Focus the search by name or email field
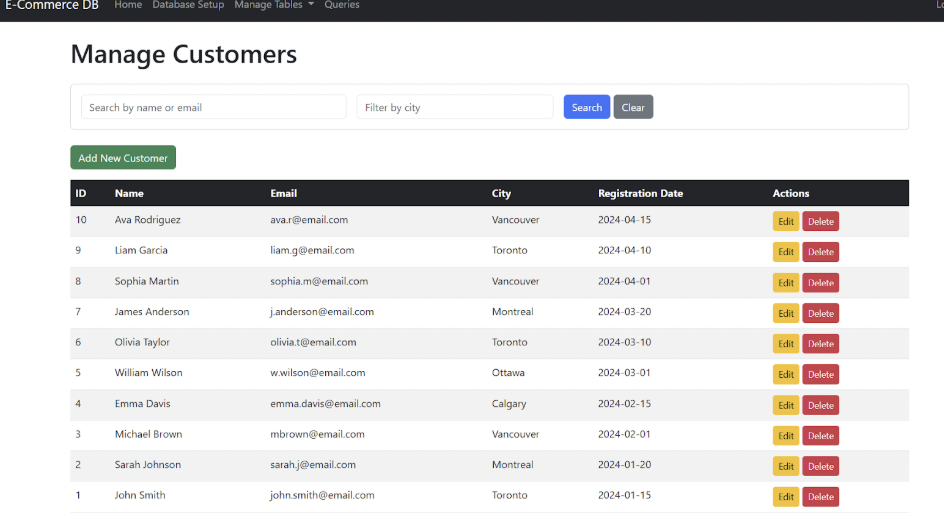Screen dimensions: 944x532 pos(213,107)
